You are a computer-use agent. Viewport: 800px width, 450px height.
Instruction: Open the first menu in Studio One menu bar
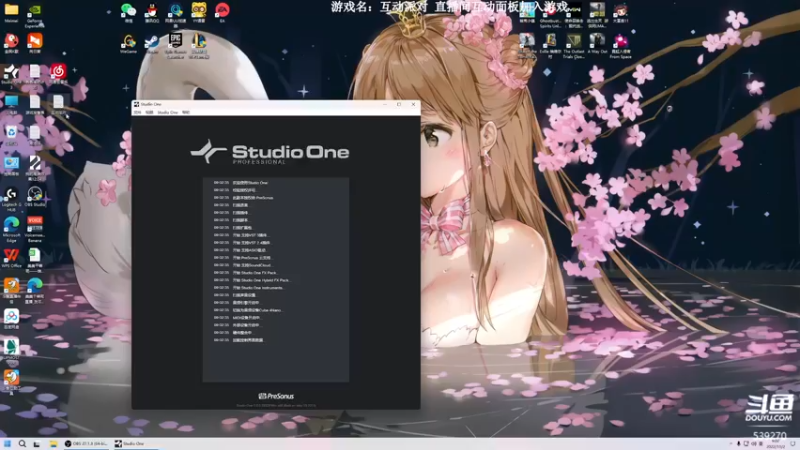[x=137, y=112]
